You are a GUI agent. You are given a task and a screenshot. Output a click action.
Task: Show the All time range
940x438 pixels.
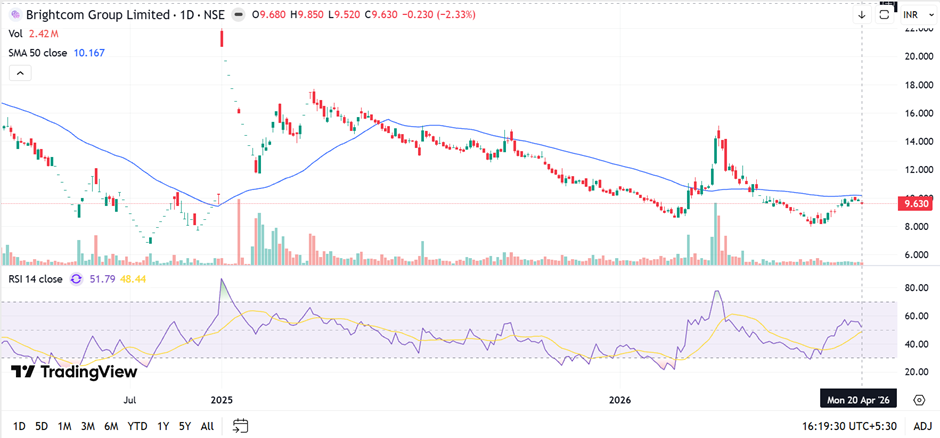coord(207,426)
